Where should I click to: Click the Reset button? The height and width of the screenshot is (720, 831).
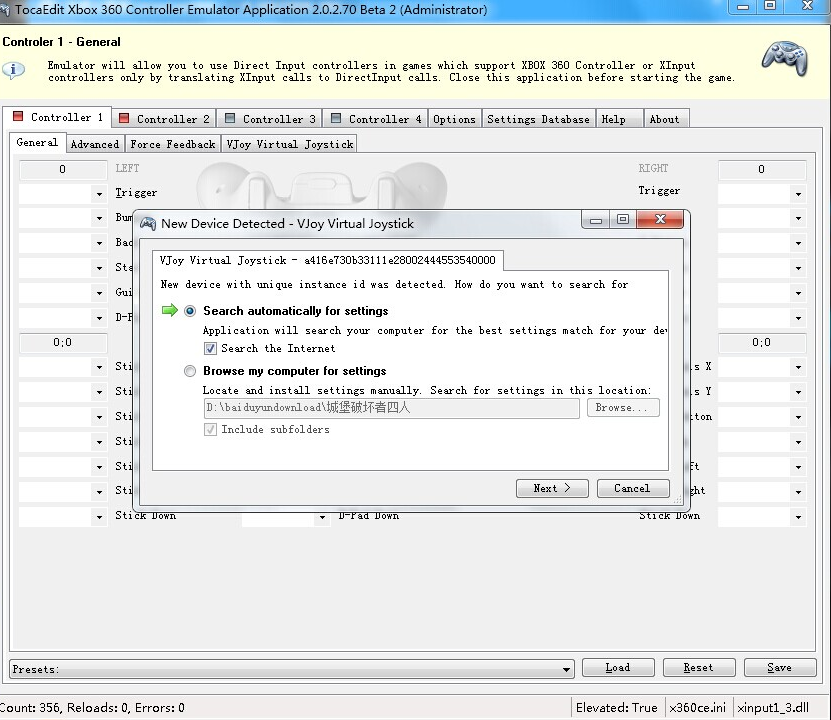click(x=699, y=668)
